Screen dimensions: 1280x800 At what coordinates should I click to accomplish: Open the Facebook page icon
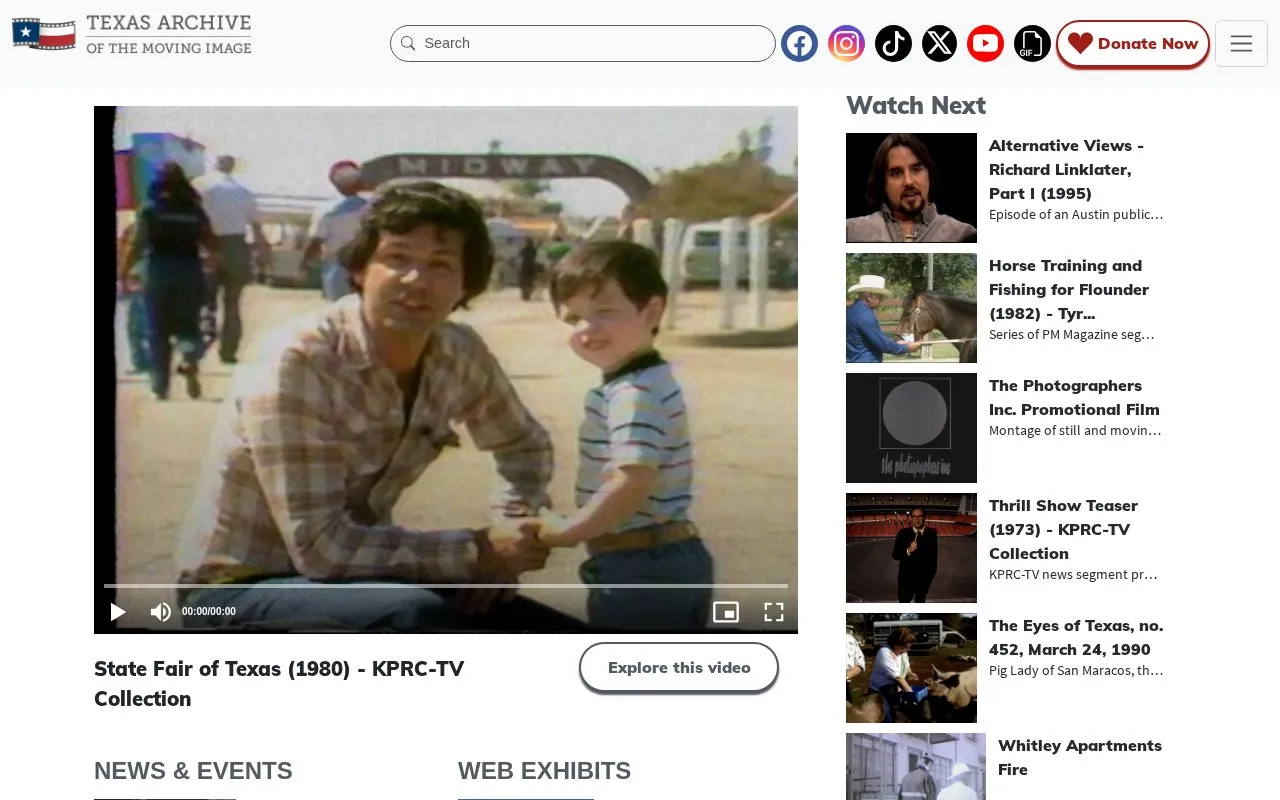pos(799,43)
